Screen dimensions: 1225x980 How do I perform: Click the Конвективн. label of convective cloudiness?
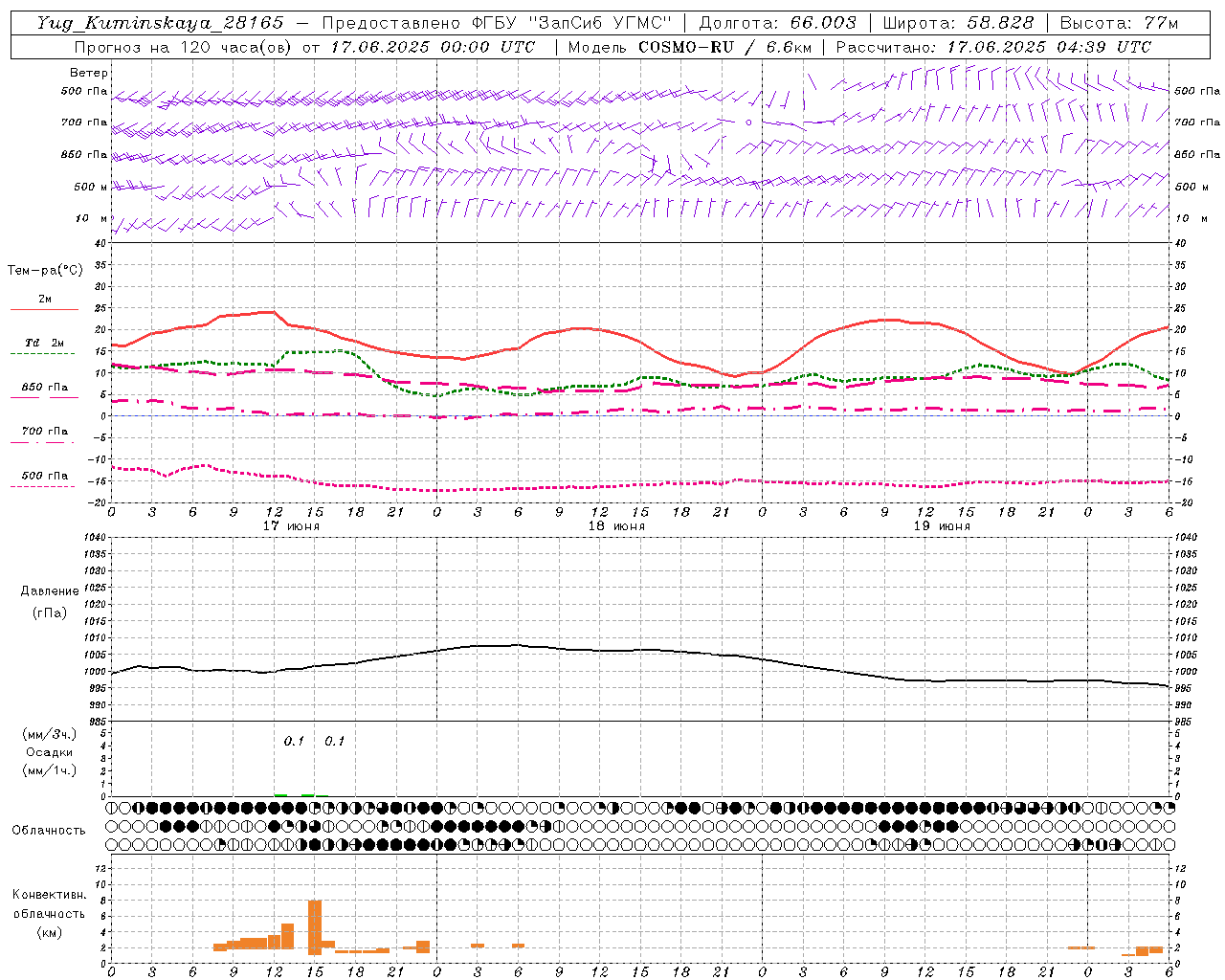point(50,895)
